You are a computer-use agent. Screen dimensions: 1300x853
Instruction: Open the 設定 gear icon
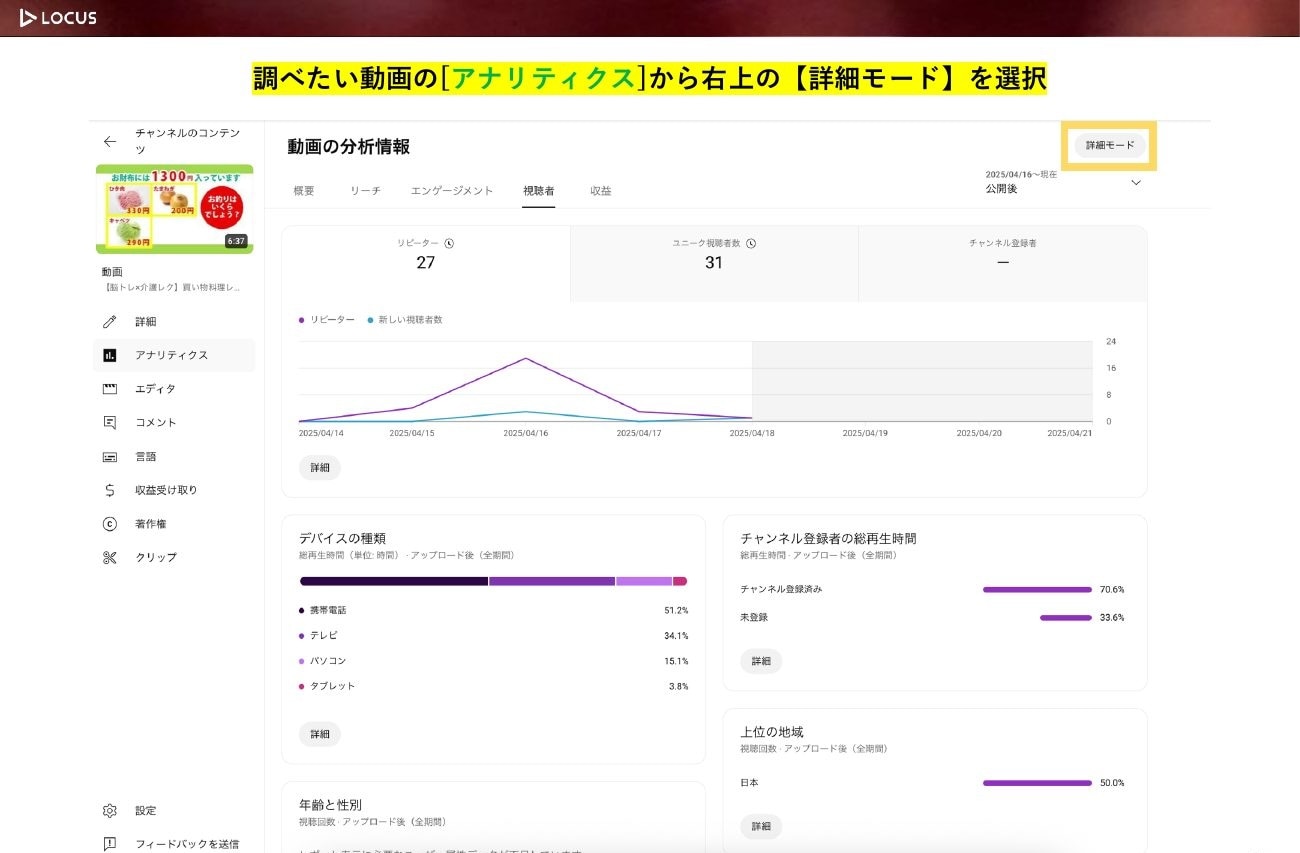(x=110, y=811)
